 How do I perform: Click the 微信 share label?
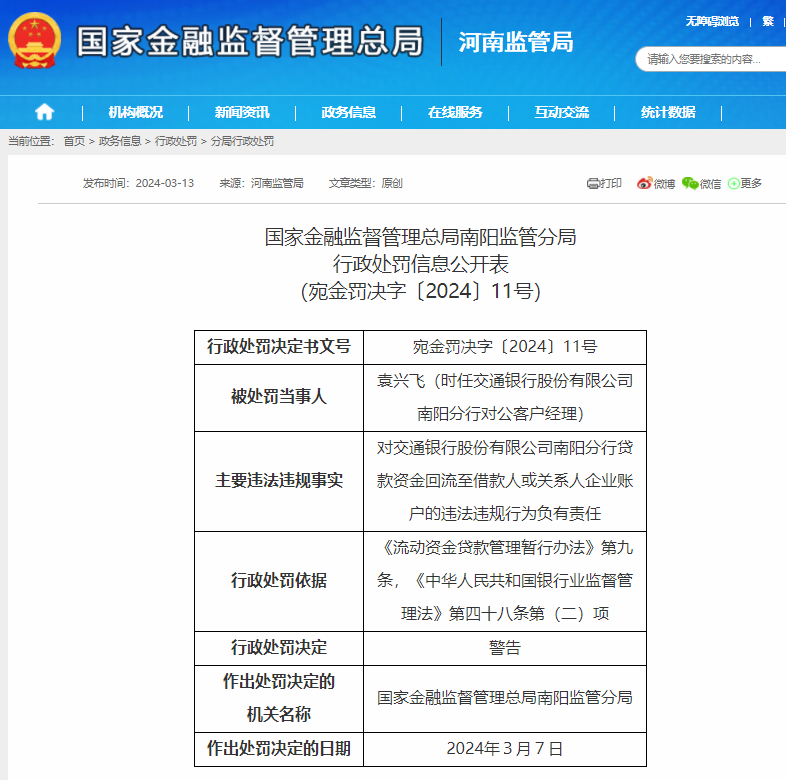[x=710, y=184]
